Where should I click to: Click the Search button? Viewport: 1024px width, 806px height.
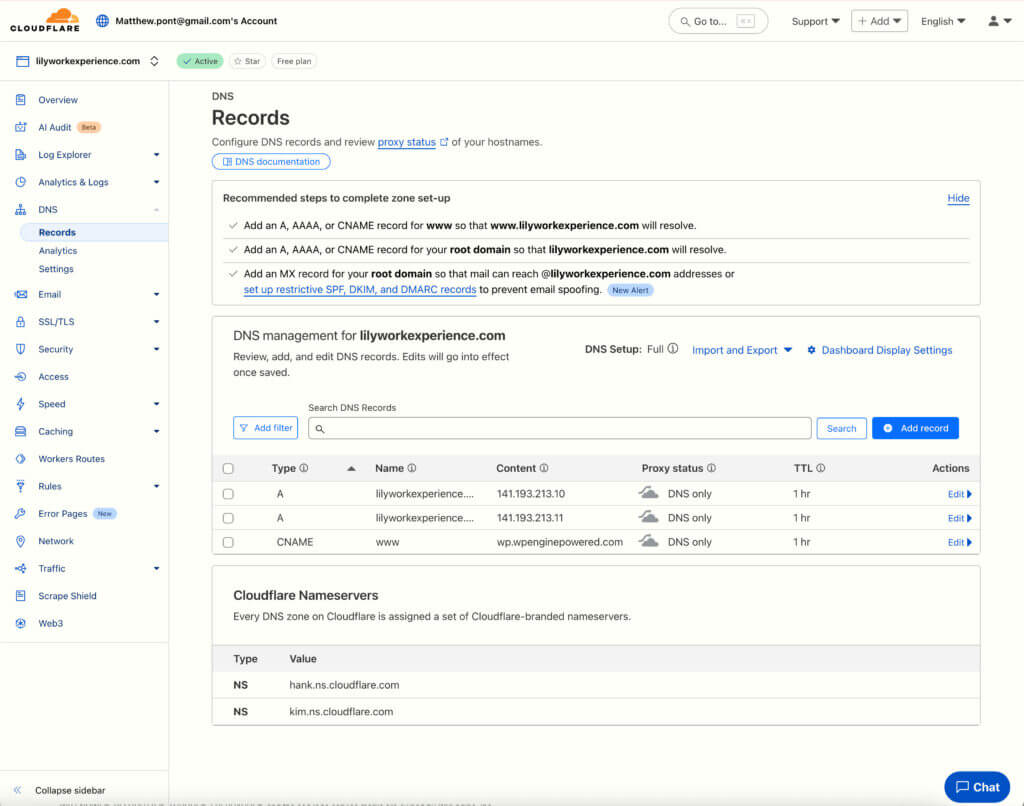[841, 428]
